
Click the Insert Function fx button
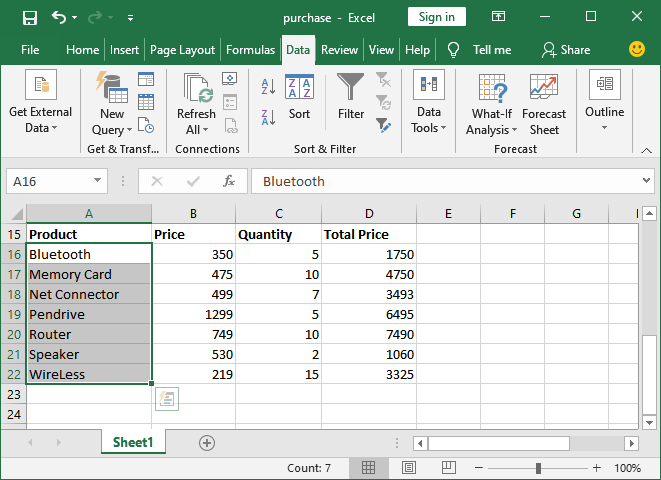pyautogui.click(x=229, y=181)
